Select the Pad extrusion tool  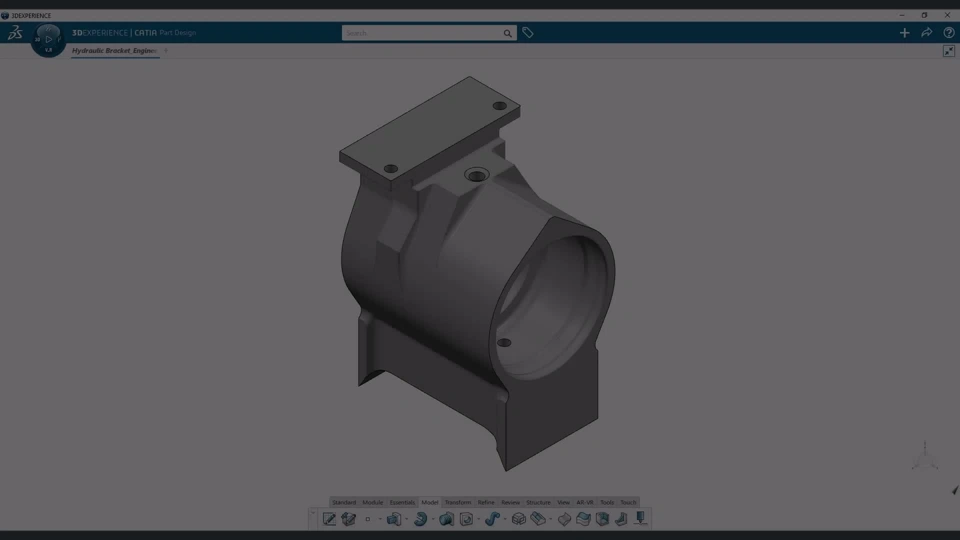[394, 519]
